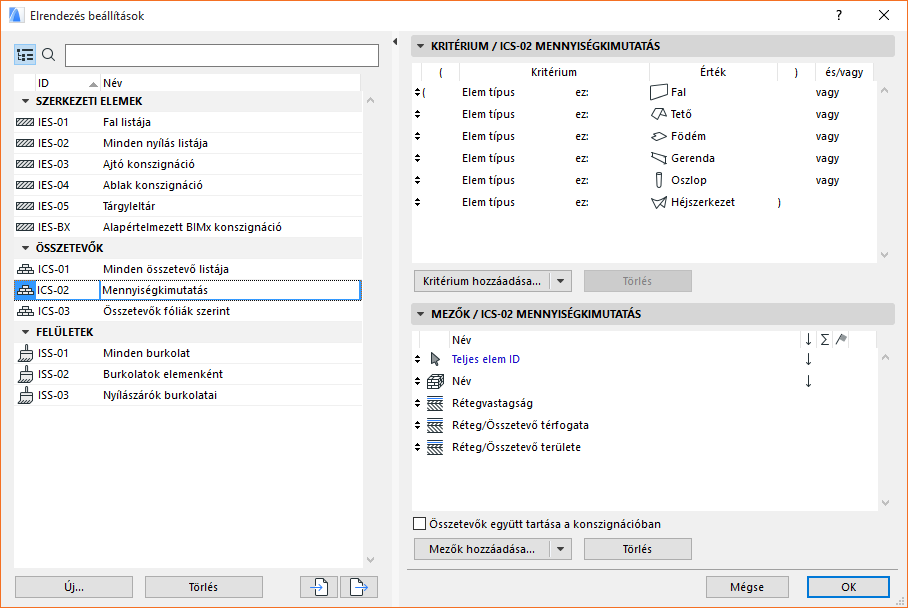Screen dimensions: 908x608
Task: Toggle the tree view list icon
Action: tap(25, 55)
